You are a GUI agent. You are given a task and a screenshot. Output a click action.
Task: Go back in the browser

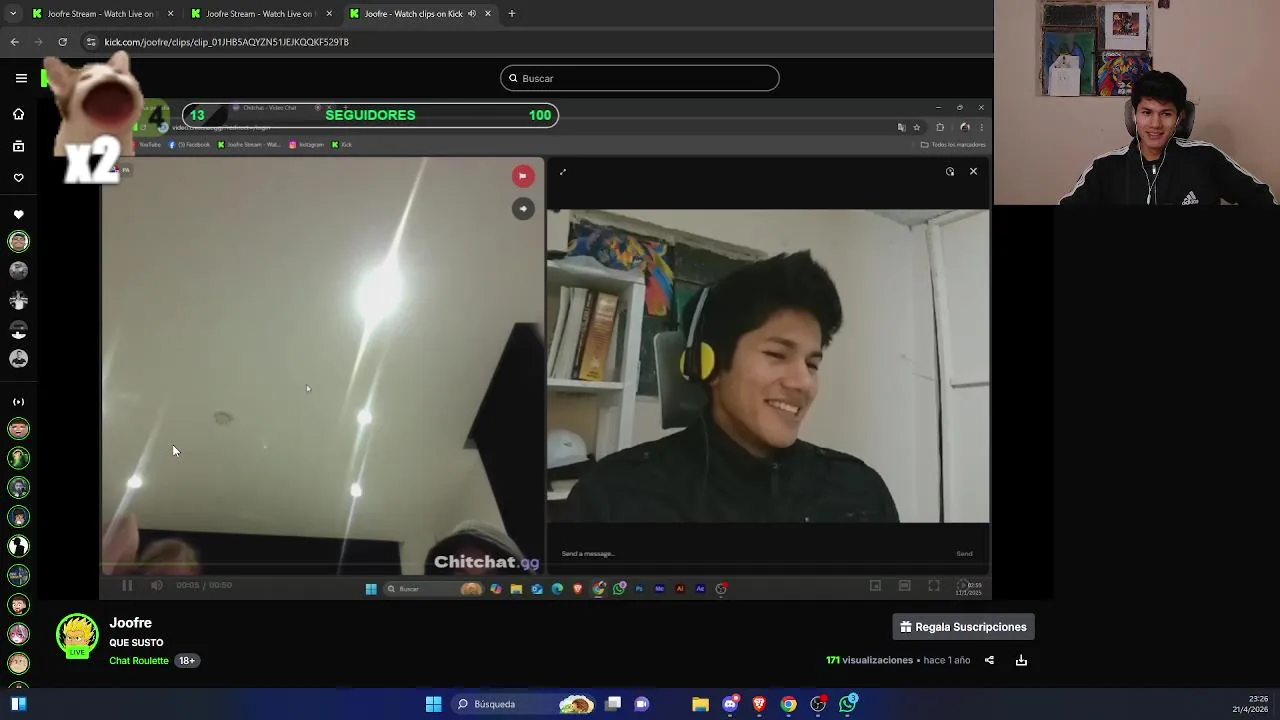[14, 42]
